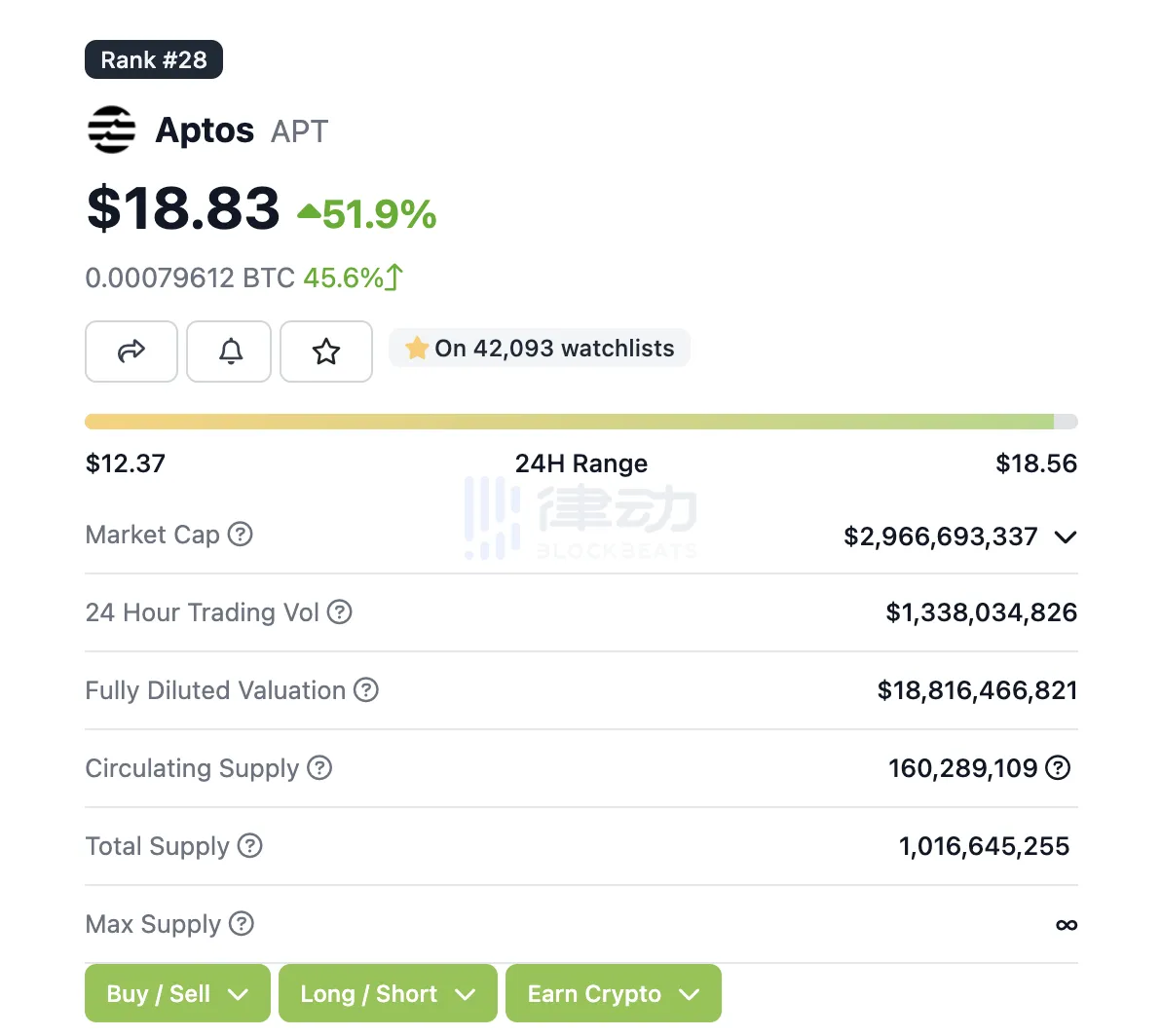Expand Market Cap value chevron
Viewport: 1161px width, 1036px height.
point(1066,536)
